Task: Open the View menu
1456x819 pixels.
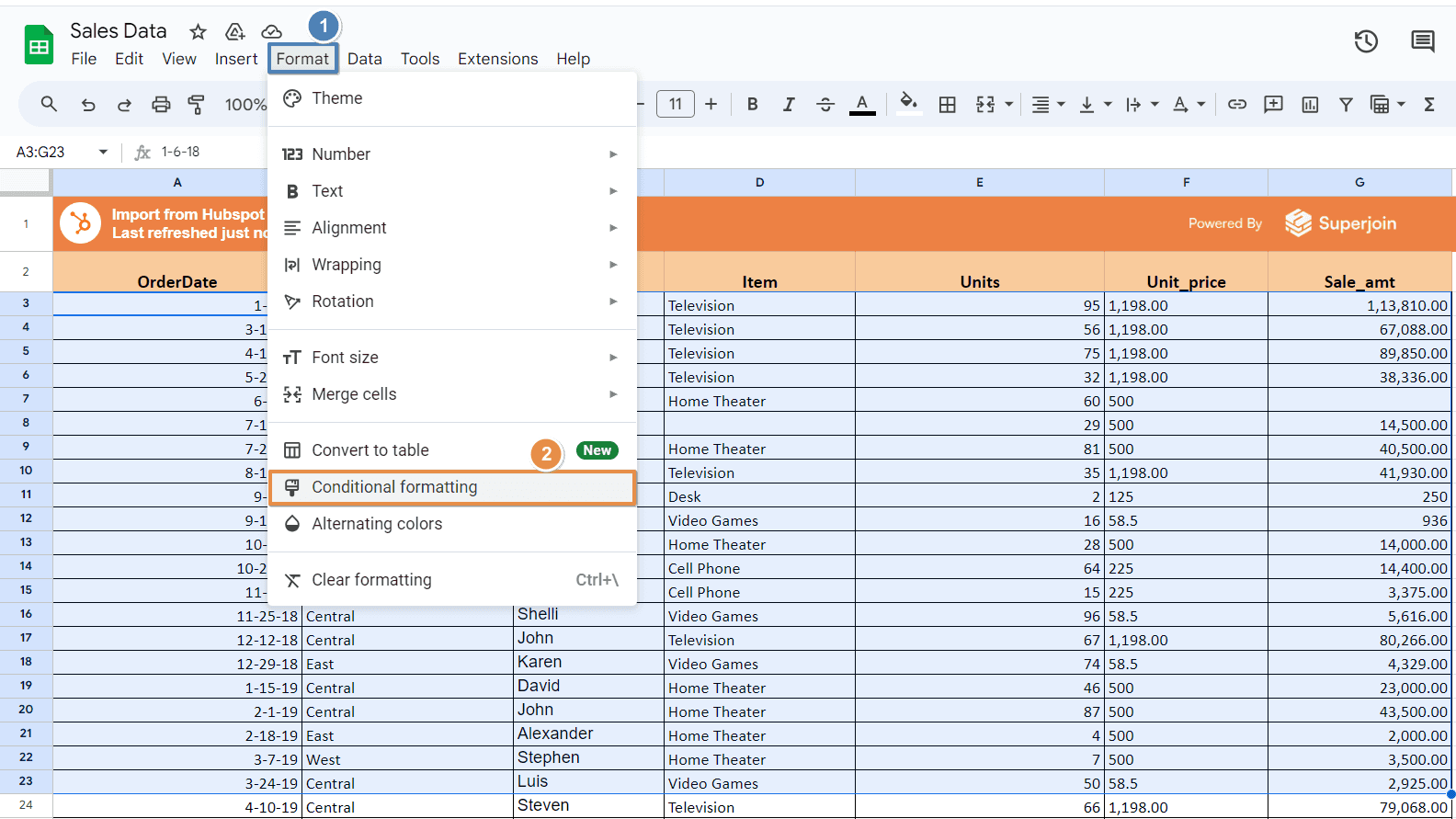Action: point(179,59)
